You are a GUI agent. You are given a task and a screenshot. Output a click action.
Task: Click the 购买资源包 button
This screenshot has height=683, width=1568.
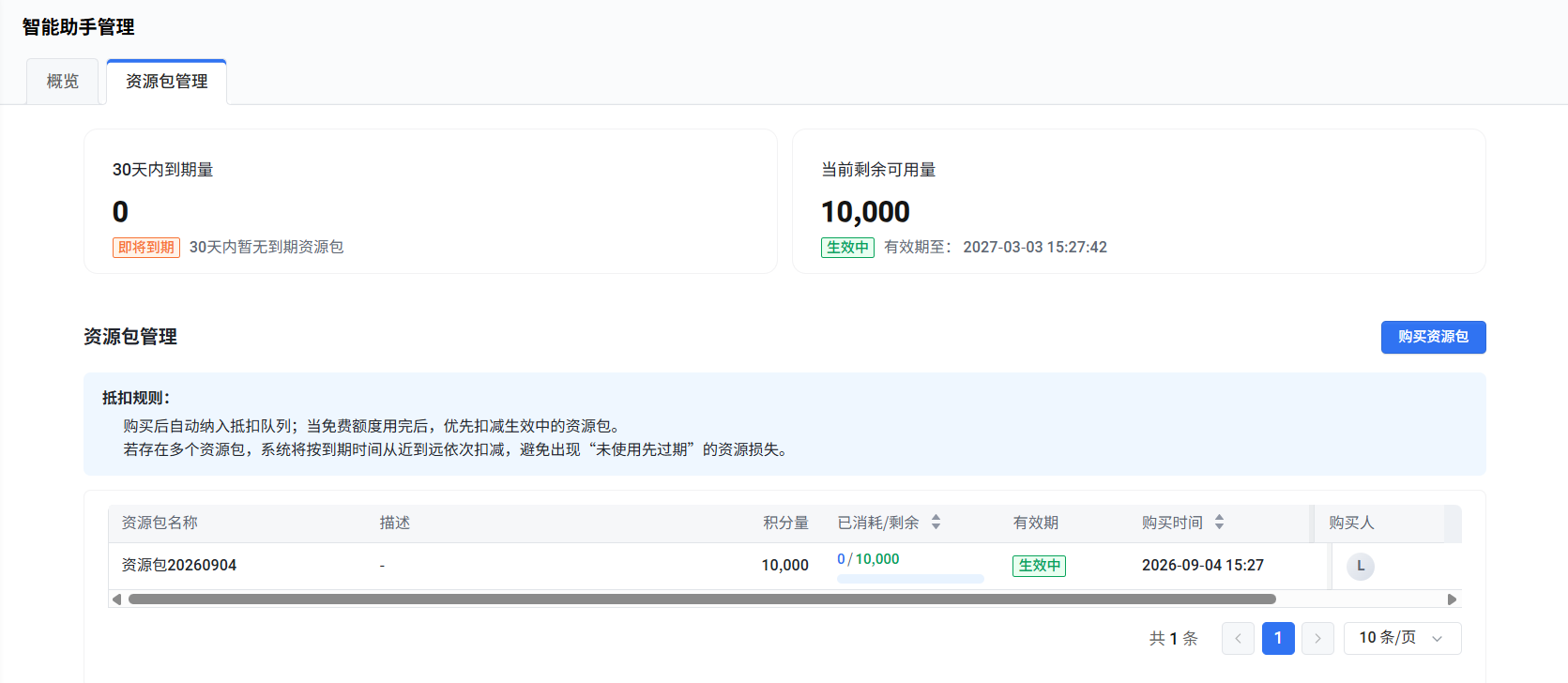click(1433, 337)
